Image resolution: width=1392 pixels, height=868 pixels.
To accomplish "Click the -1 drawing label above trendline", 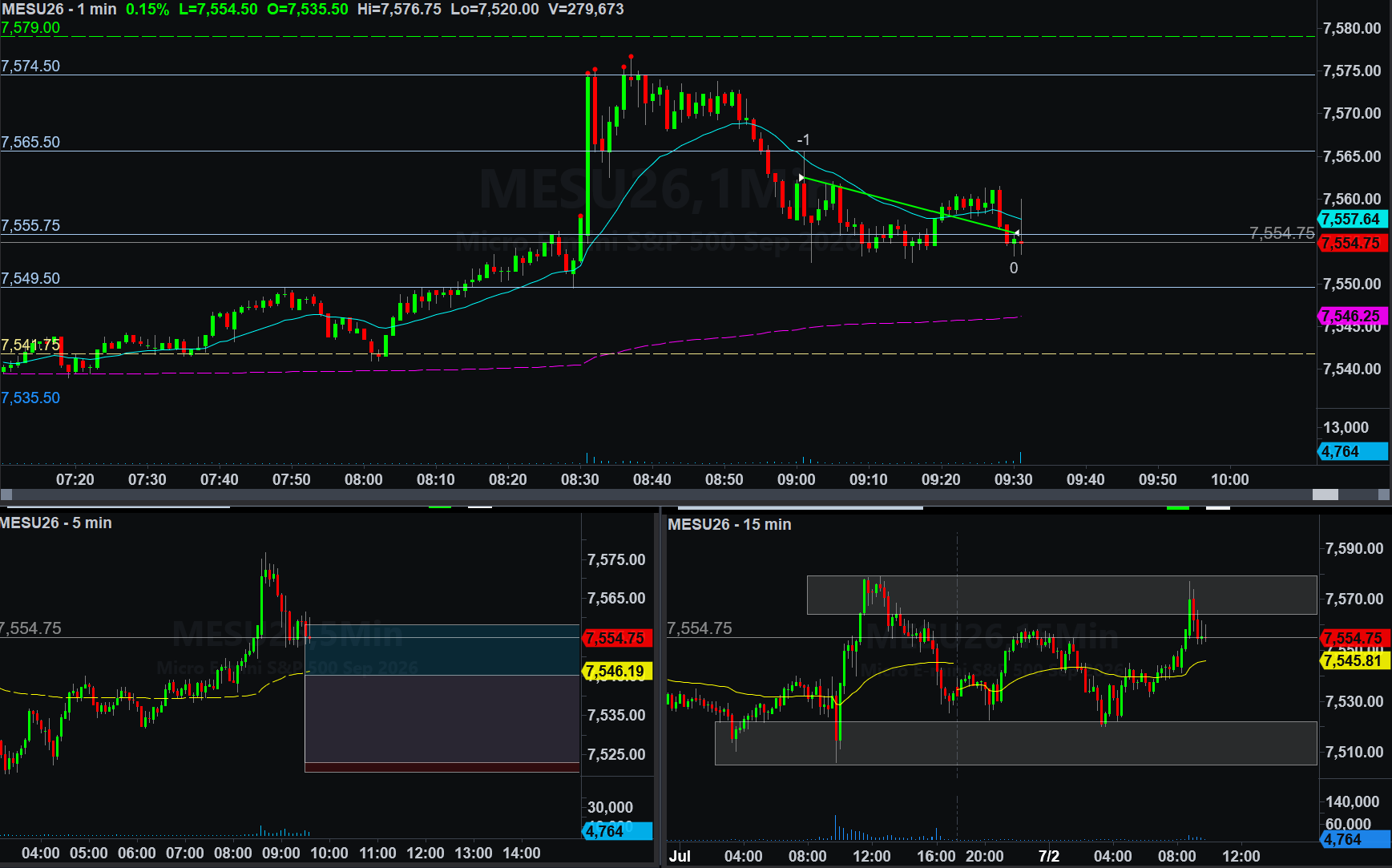I will pyautogui.click(x=803, y=140).
